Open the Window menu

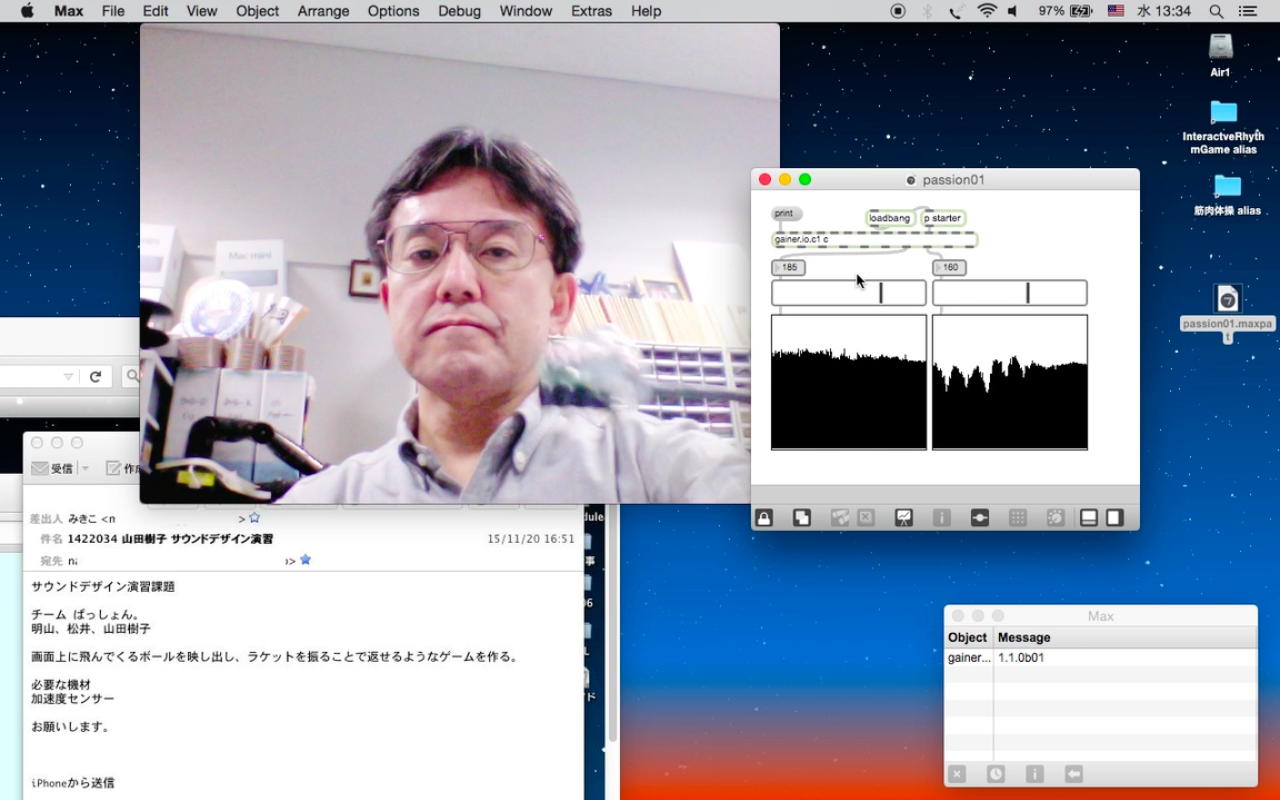pos(526,11)
